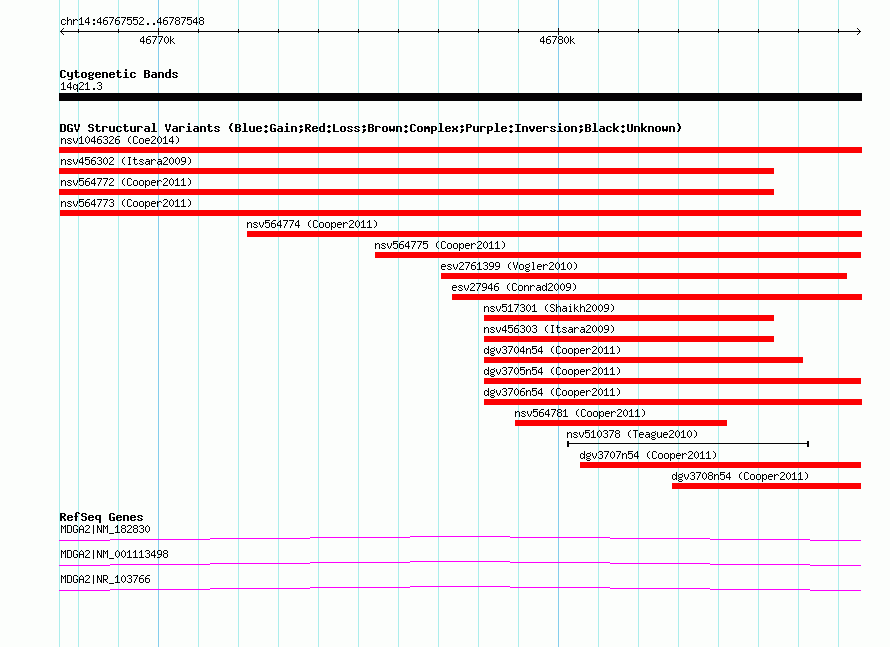Click the black 14q21.3 cytogenetic band bar
Viewport: 890px width, 647px height.
(460, 97)
